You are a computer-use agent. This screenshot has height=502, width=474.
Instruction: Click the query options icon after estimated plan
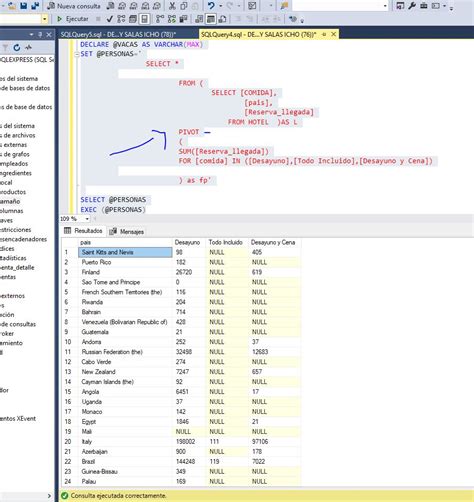pos(133,19)
